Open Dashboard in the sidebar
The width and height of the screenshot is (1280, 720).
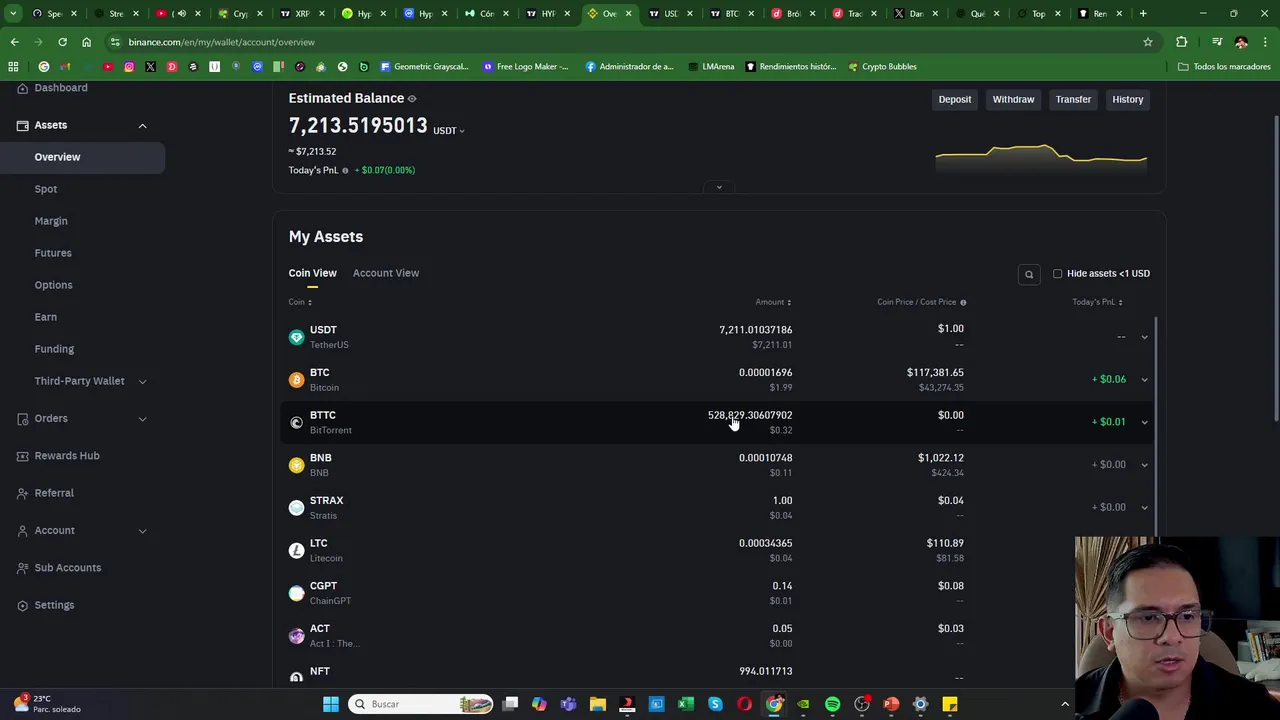(61, 88)
